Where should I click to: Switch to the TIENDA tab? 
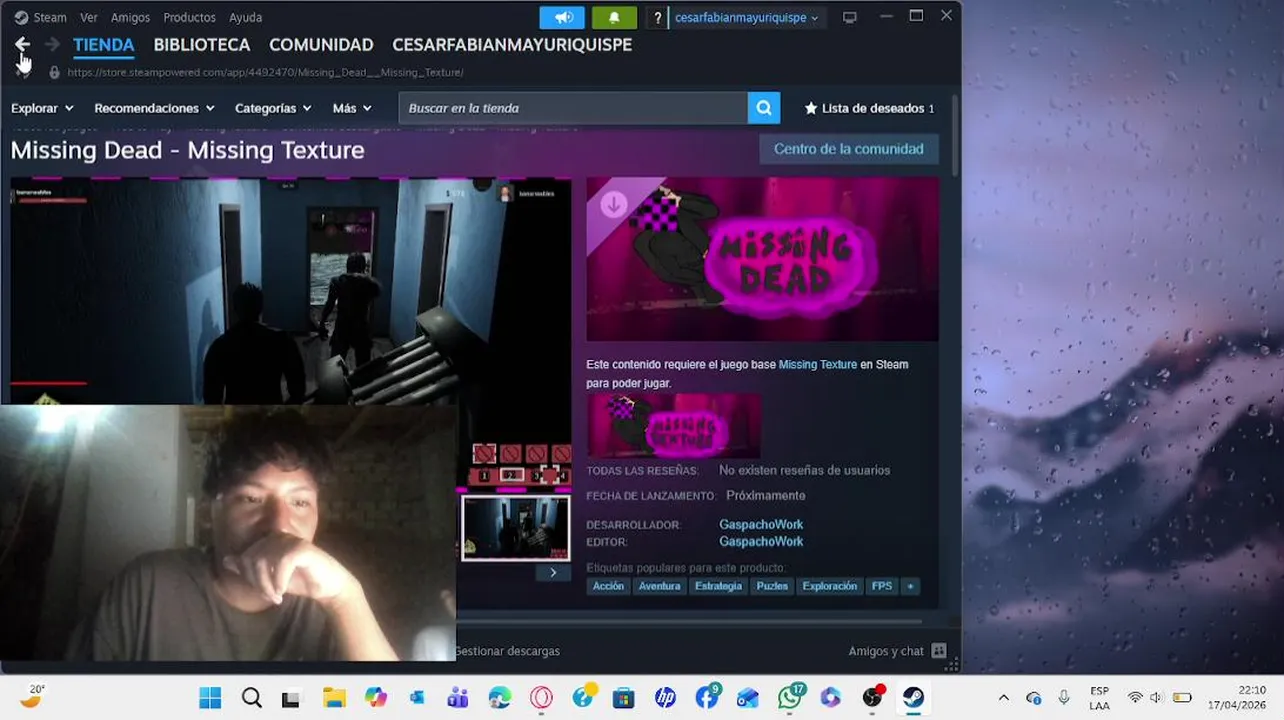(x=104, y=45)
